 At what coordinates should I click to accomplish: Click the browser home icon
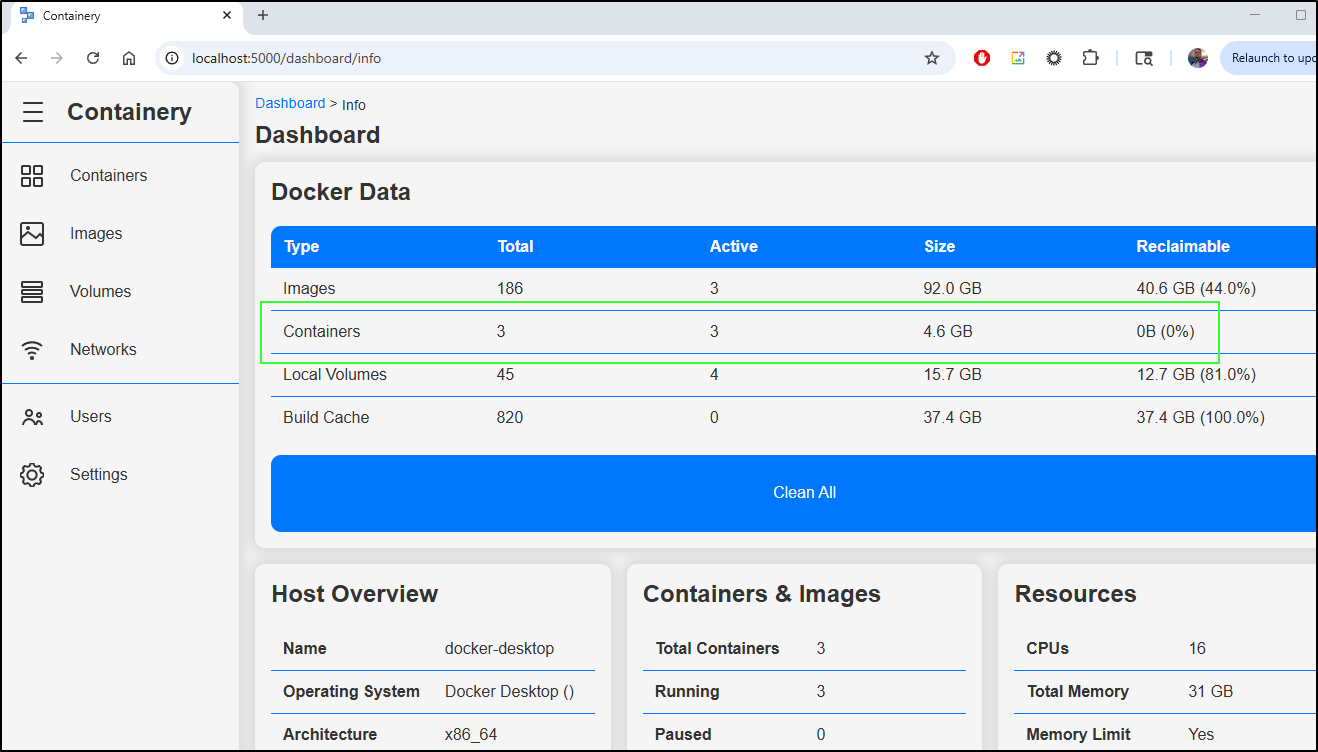point(129,58)
